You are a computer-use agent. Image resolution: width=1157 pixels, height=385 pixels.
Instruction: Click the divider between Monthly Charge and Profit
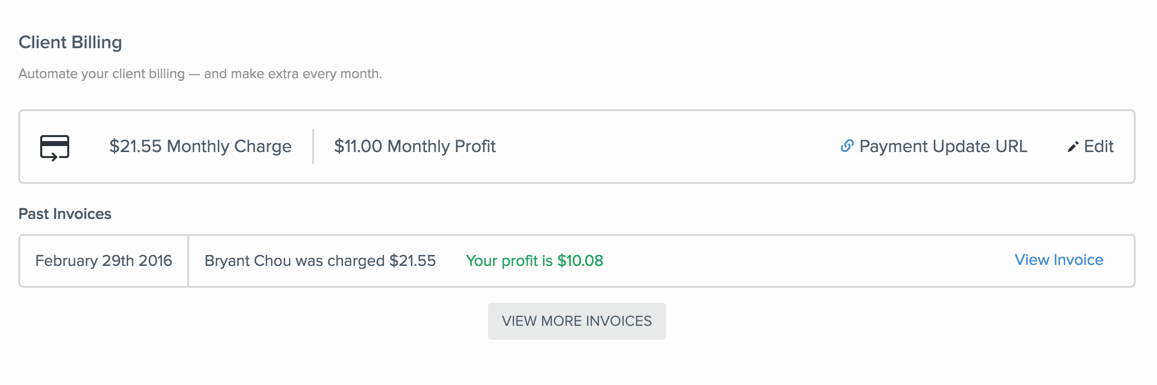(313, 146)
